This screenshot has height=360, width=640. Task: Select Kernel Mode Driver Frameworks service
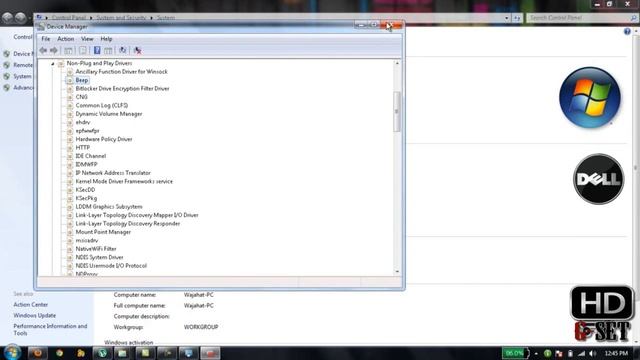pyautogui.click(x=124, y=182)
